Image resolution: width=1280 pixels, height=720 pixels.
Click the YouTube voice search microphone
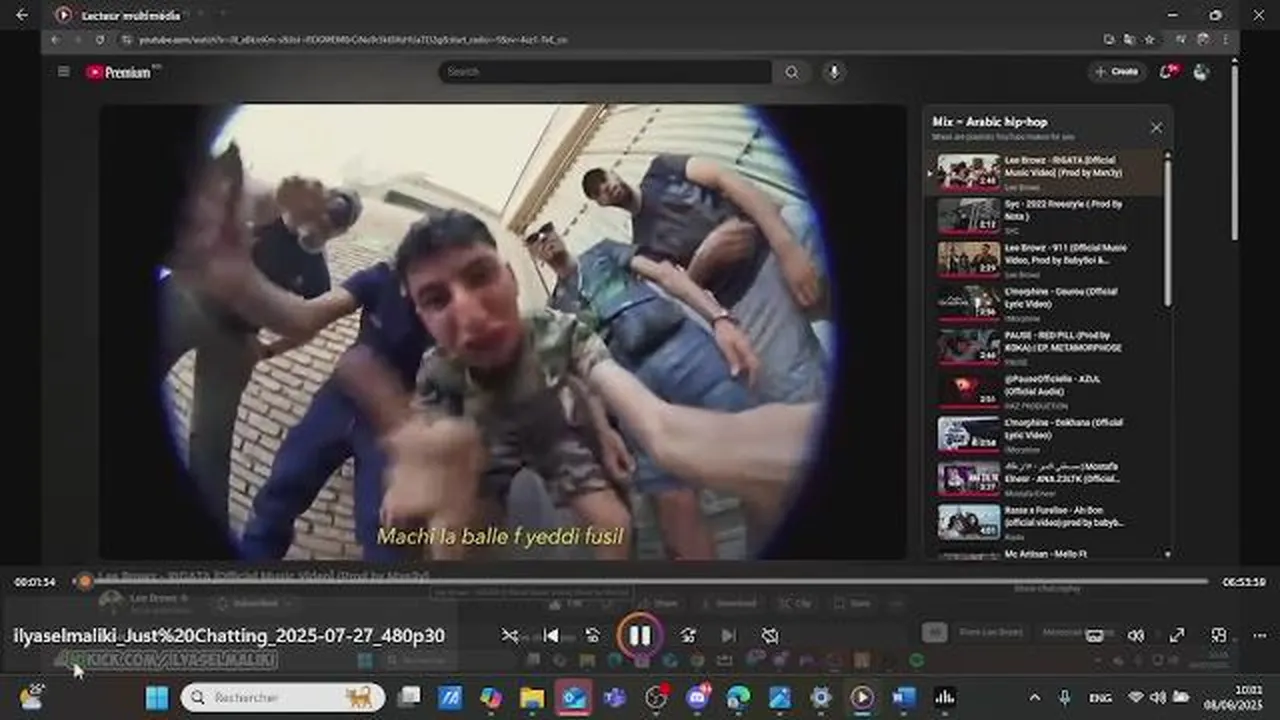[833, 72]
